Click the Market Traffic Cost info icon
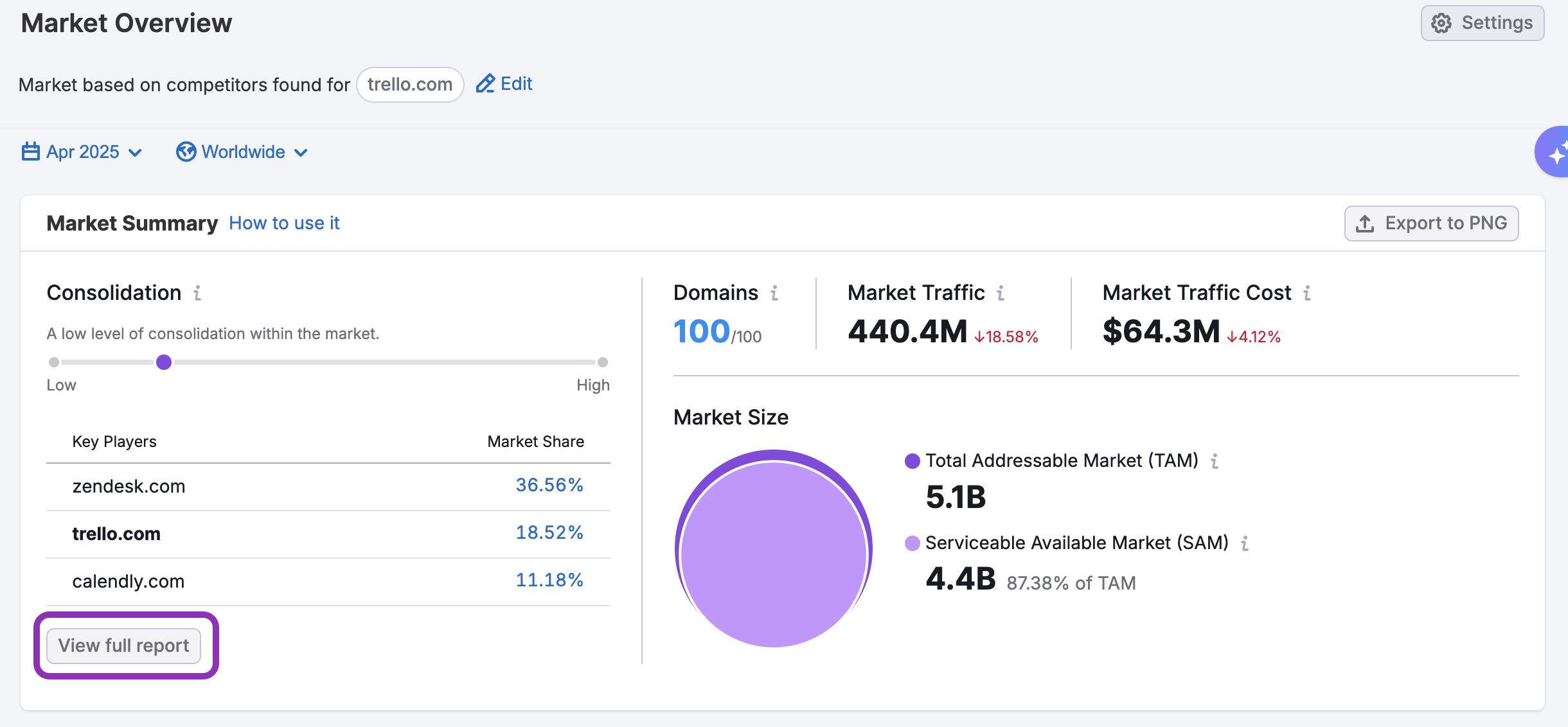Image resolution: width=1568 pixels, height=727 pixels. tap(1307, 293)
